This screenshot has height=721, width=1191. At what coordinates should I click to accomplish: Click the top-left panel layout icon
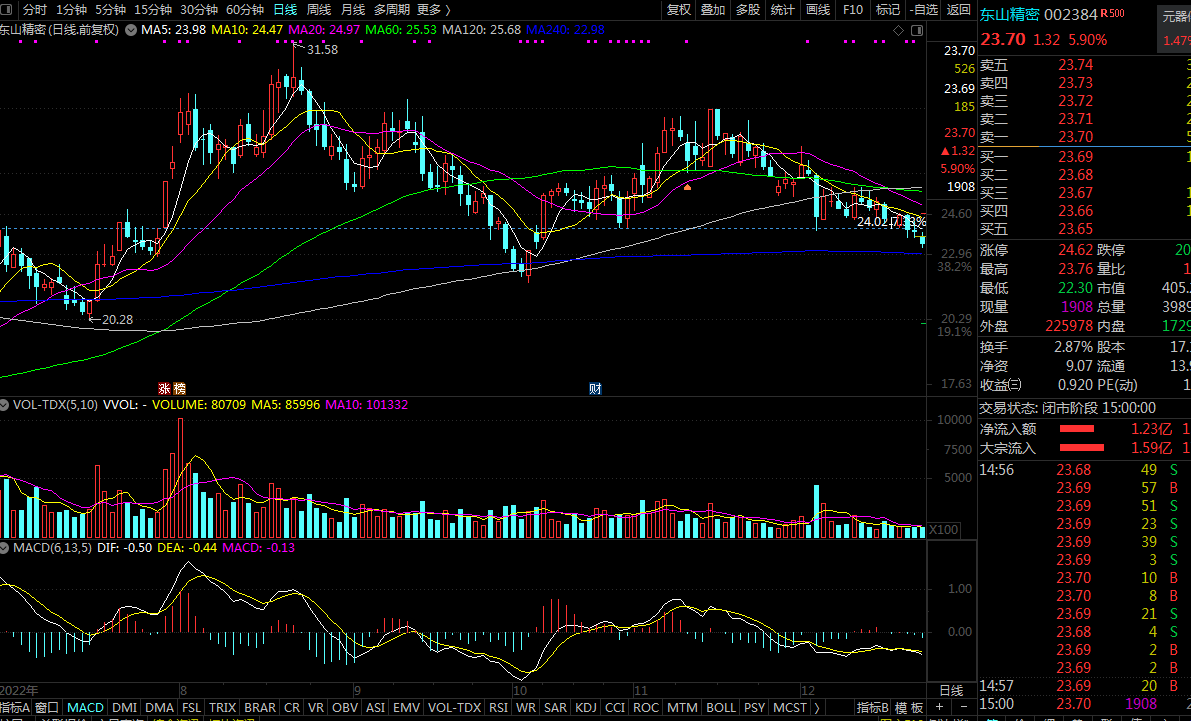pyautogui.click(x=9, y=10)
